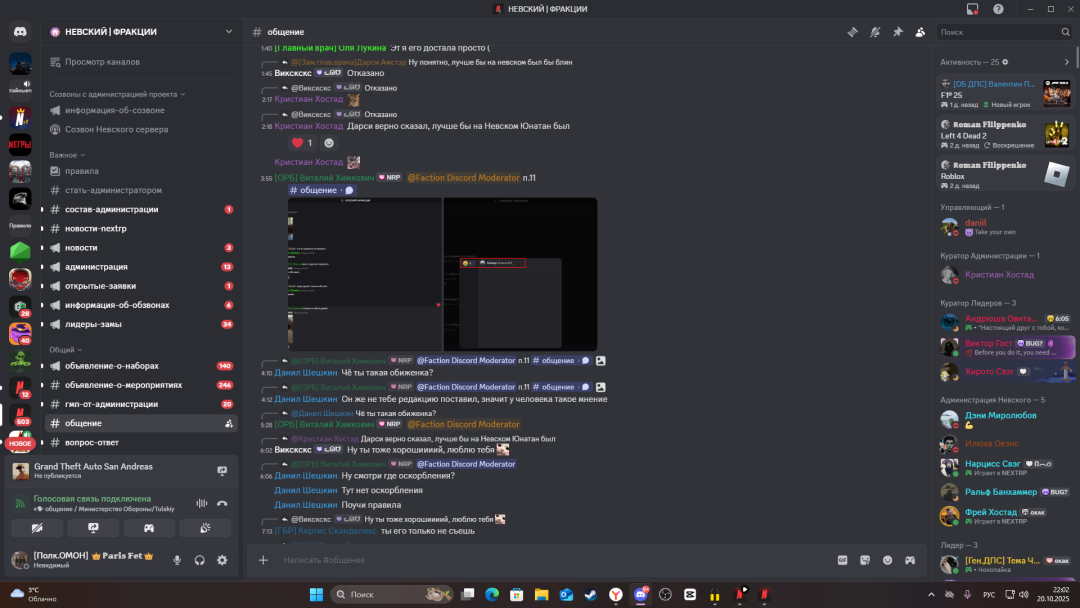The image size is (1080, 608).
Task: Open the GIF picker in message bar
Action: click(x=842, y=560)
